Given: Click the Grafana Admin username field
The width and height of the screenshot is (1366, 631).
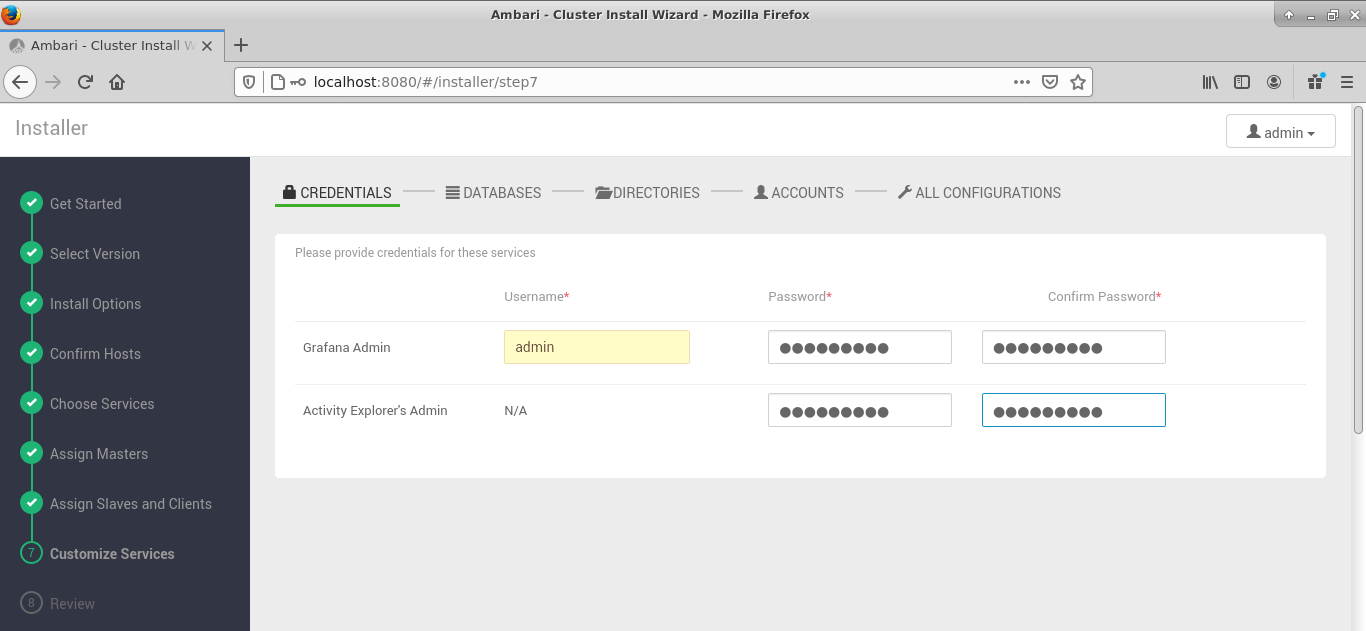Looking at the screenshot, I should (x=596, y=347).
